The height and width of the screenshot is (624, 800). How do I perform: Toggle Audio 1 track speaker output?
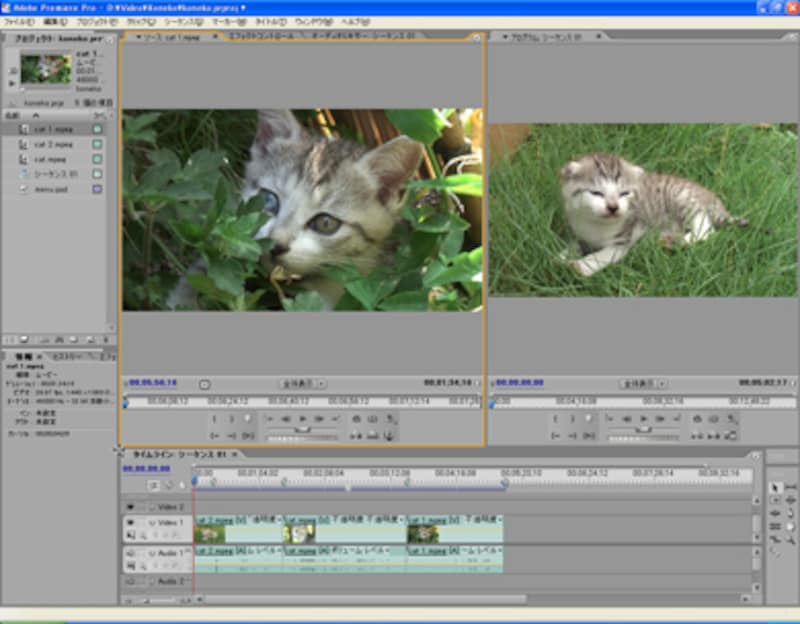[x=130, y=551]
